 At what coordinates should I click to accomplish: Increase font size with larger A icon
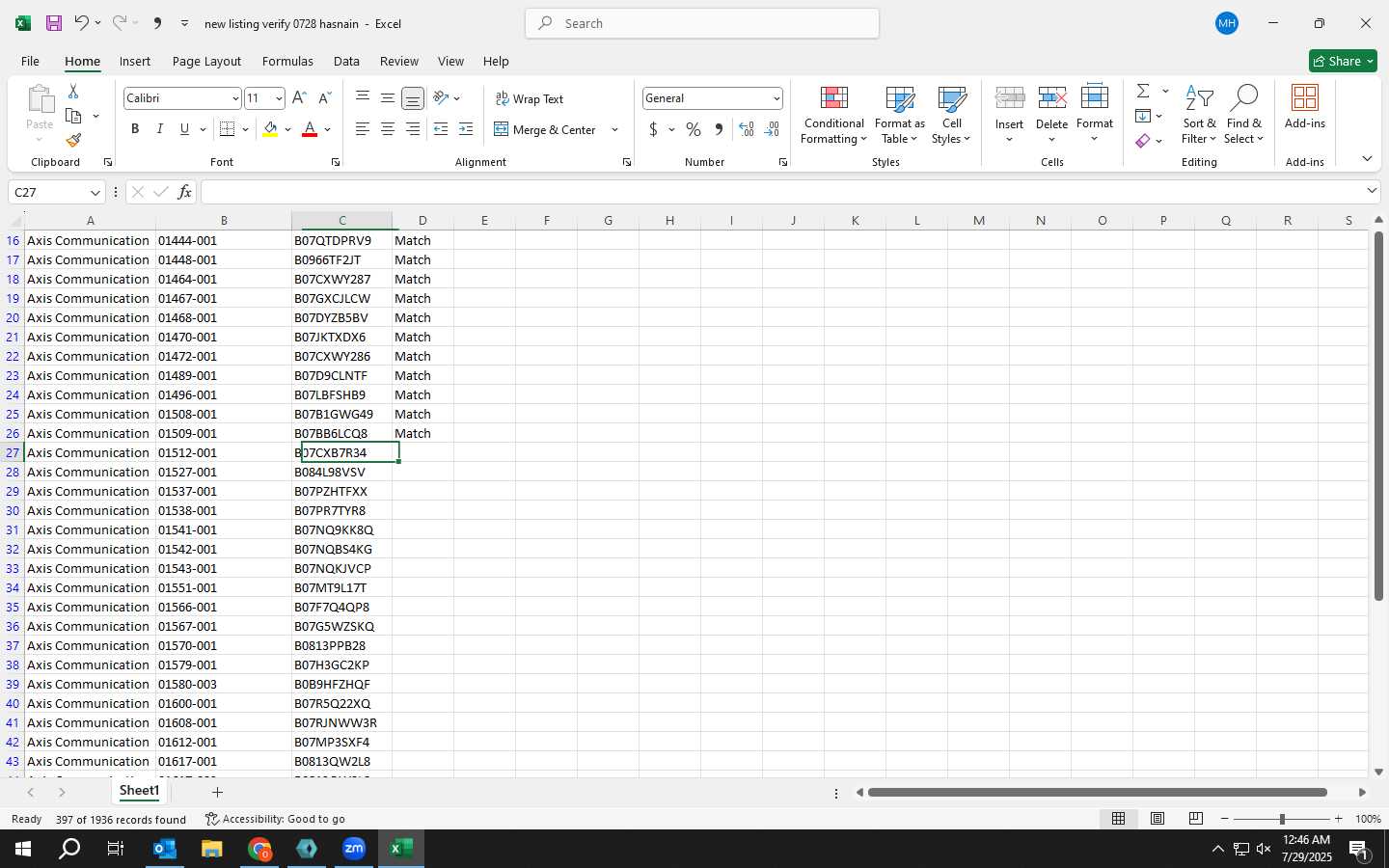coord(299,98)
